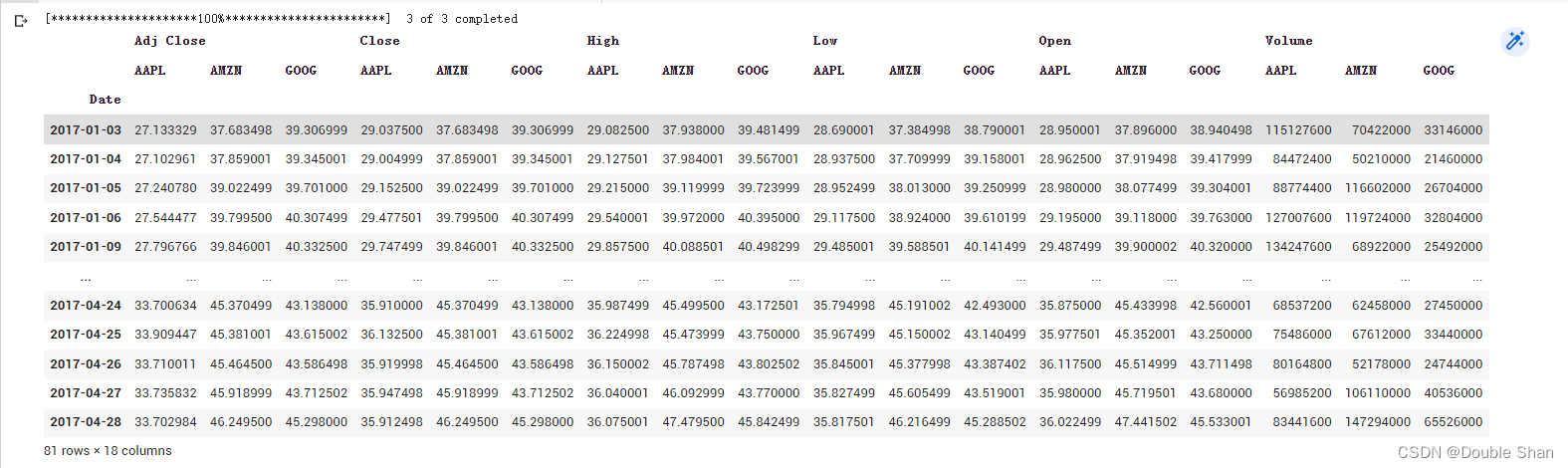Select the 2017-01-09 date row label
Image resolution: width=1568 pixels, height=468 pixels.
(86, 246)
